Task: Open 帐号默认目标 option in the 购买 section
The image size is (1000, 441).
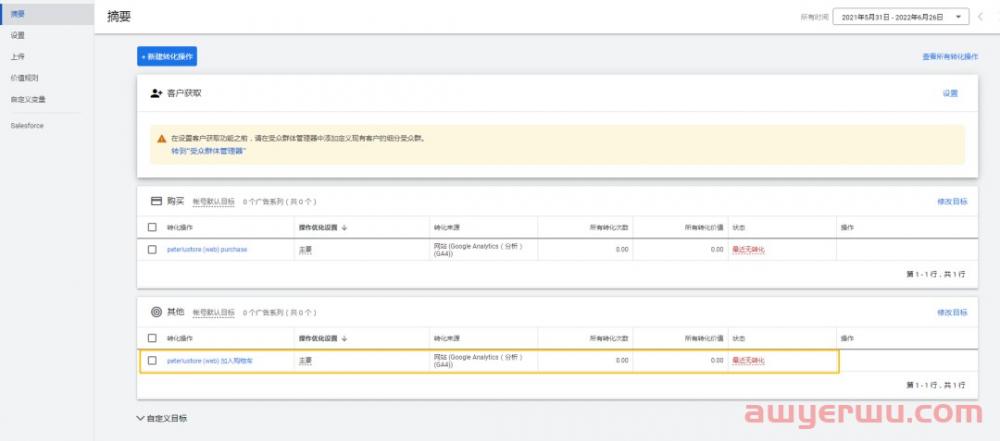Action: [213, 202]
